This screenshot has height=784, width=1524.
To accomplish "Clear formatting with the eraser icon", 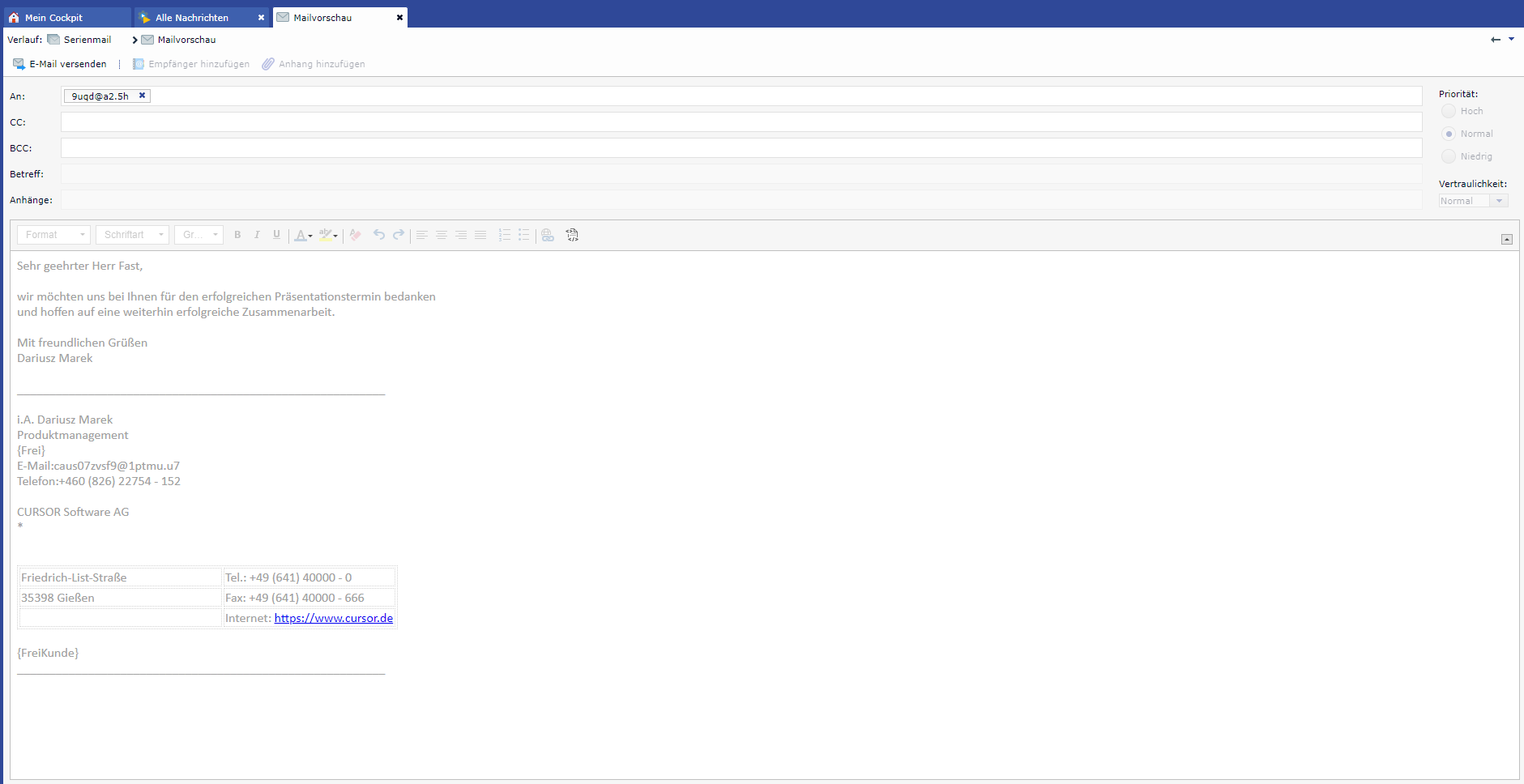I will point(355,235).
